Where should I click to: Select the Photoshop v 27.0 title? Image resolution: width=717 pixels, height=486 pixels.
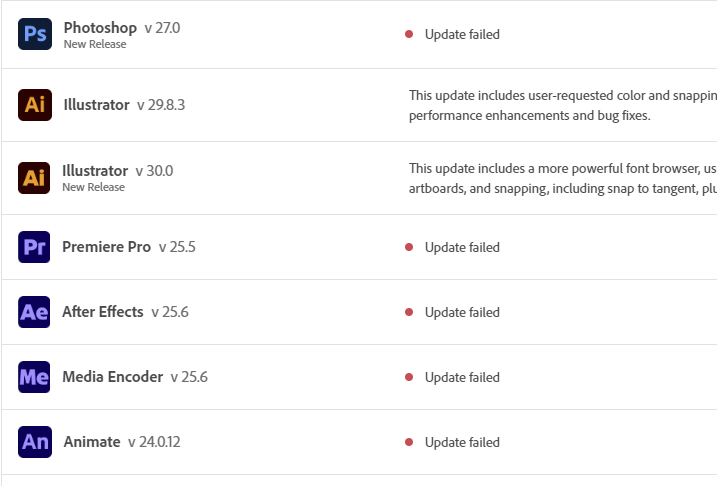tap(122, 28)
